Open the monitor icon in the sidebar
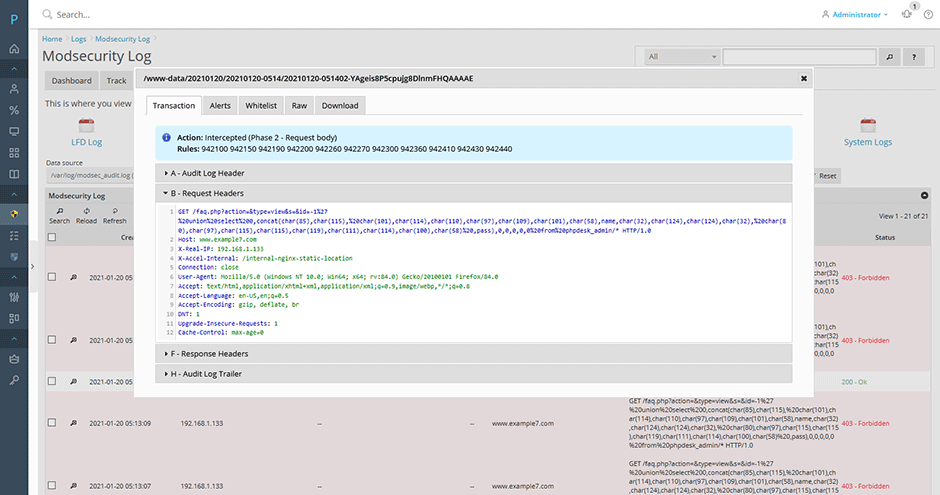The width and height of the screenshot is (940, 495). (x=14, y=131)
